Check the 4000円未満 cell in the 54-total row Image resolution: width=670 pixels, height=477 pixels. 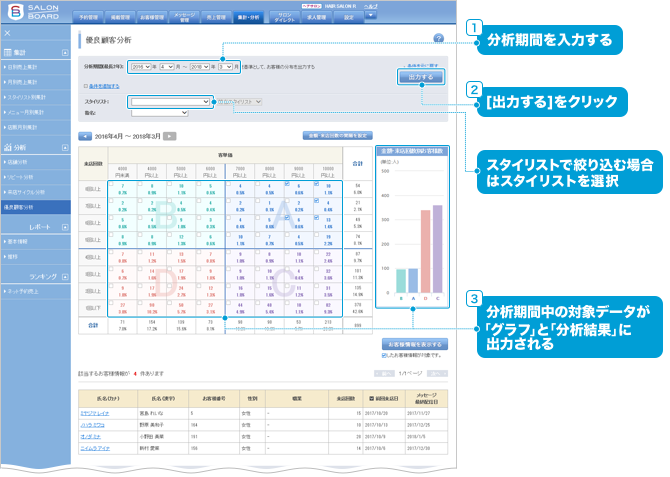[x=111, y=184]
